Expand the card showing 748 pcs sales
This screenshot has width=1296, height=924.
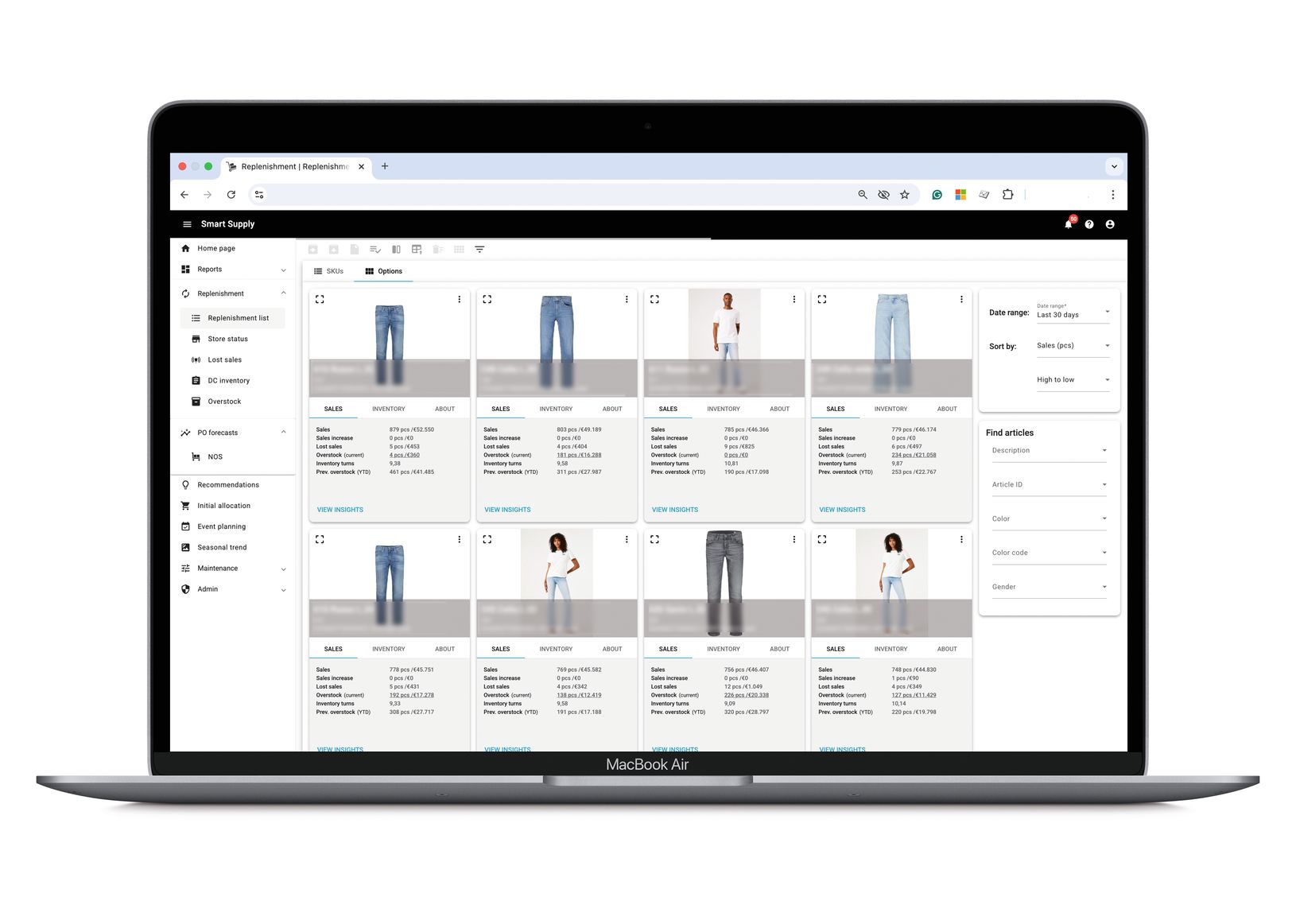(822, 539)
